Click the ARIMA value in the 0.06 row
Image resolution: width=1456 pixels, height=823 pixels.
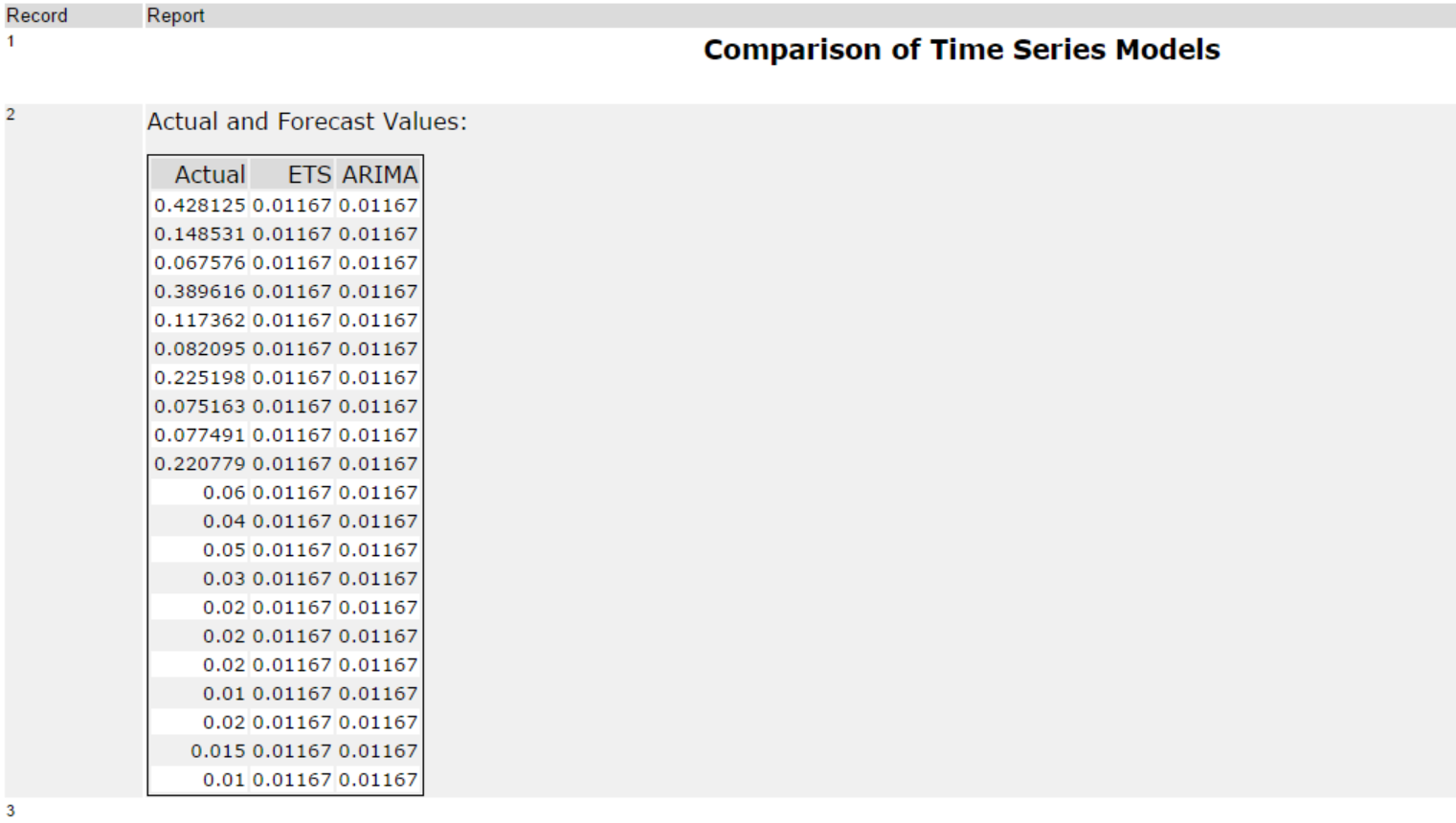pos(378,492)
